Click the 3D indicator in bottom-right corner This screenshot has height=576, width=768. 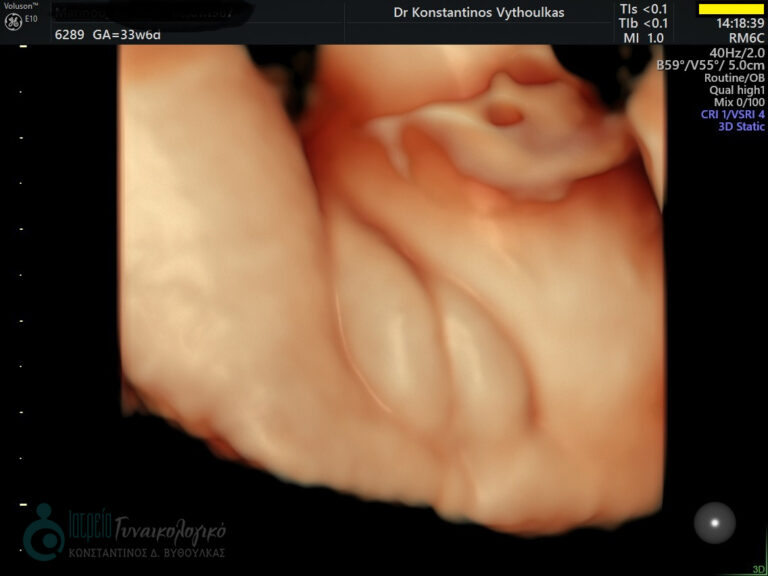point(757,569)
